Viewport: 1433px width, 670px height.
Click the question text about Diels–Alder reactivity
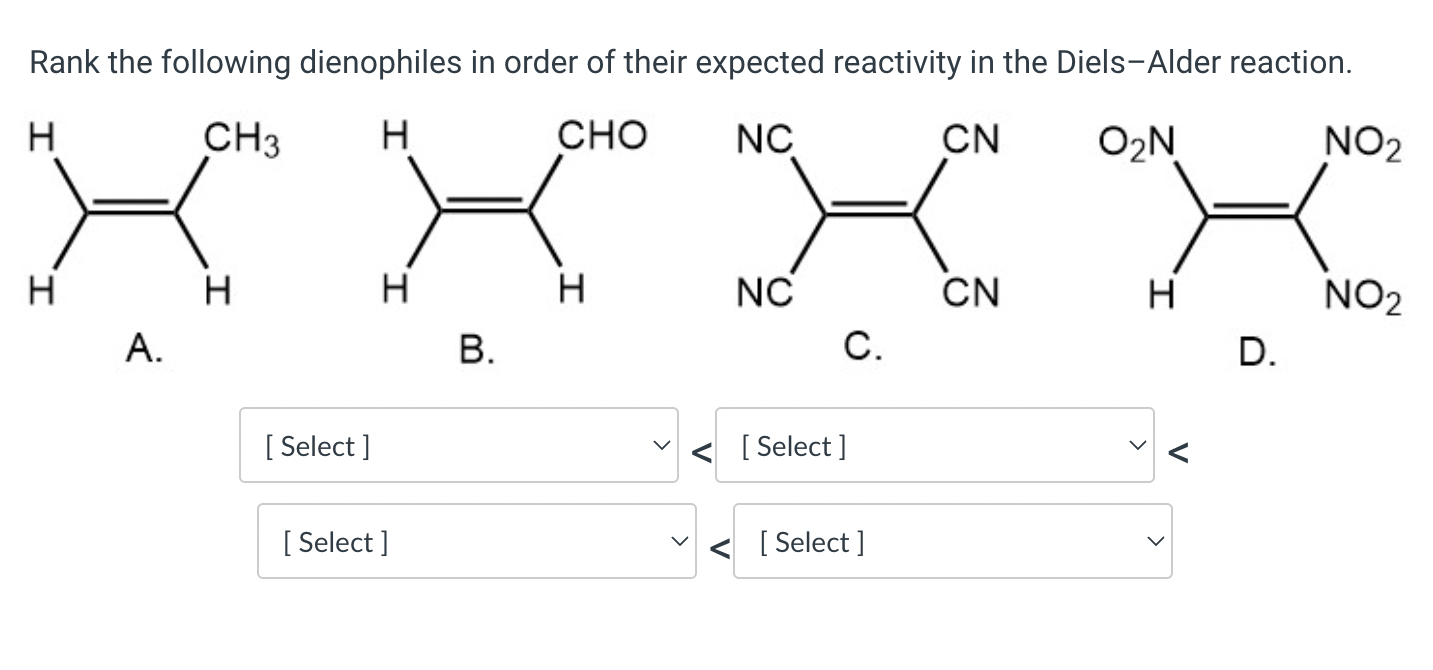click(691, 62)
